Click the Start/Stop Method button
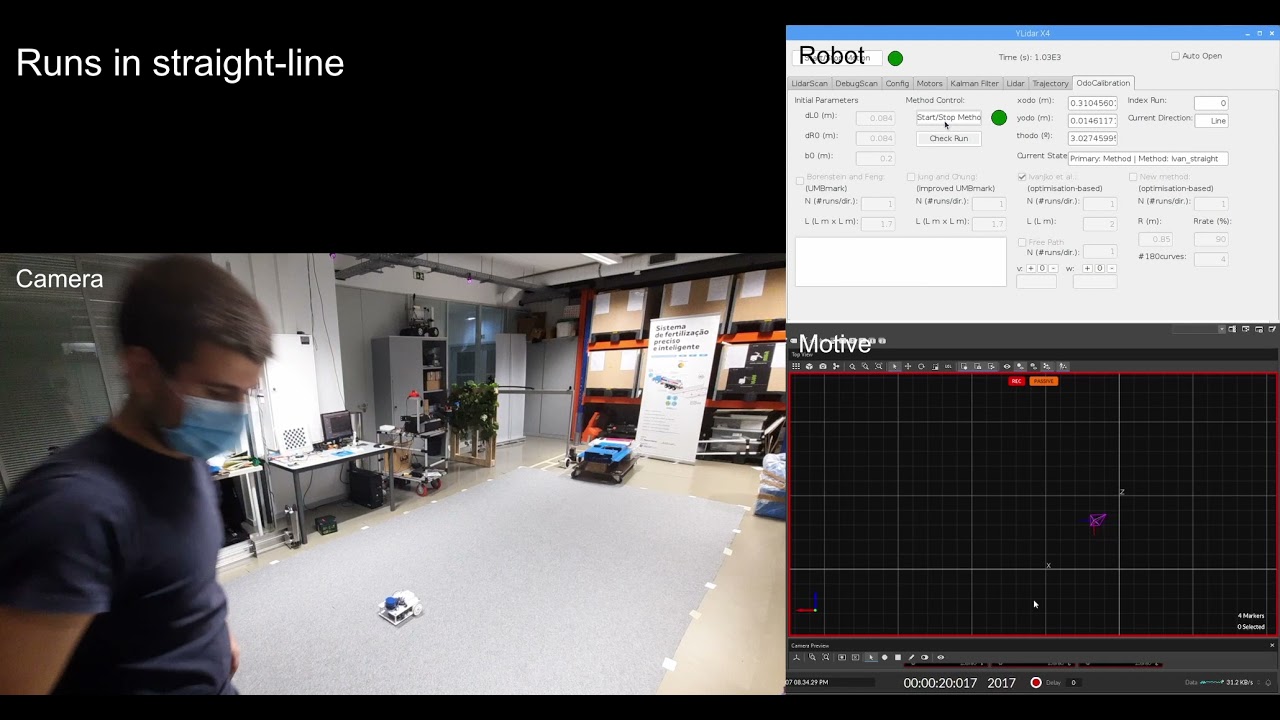The height and width of the screenshot is (720, 1280). (x=949, y=117)
